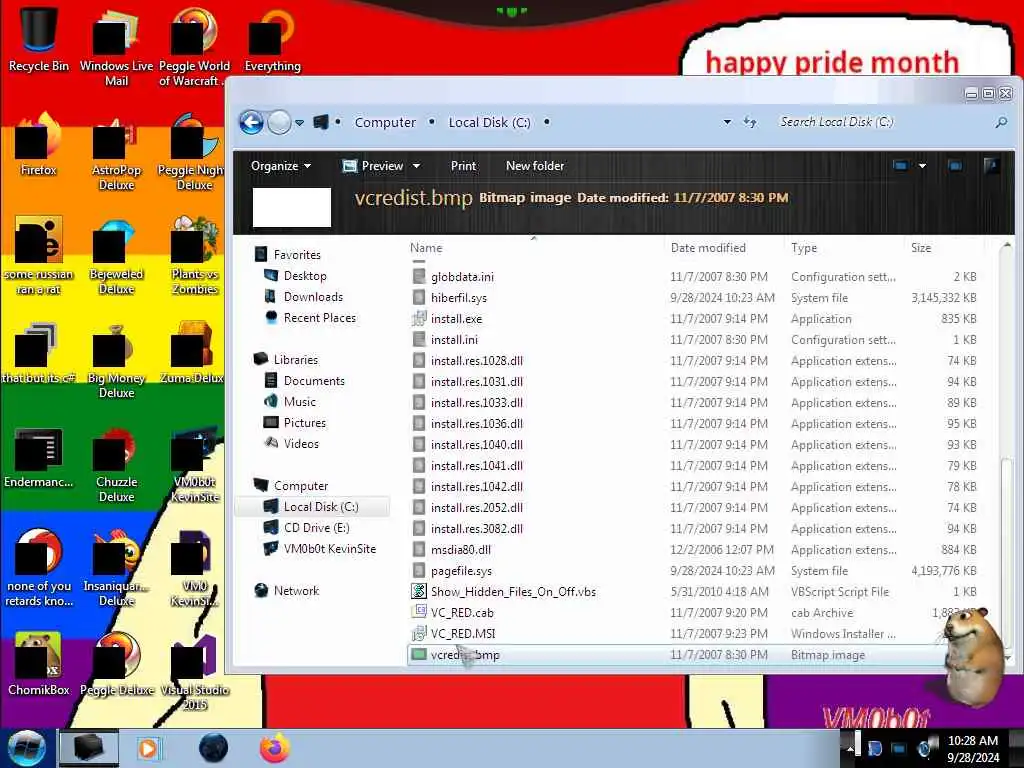
Task: Select the Windows Live Mail desktop icon
Action: pyautogui.click(x=116, y=47)
